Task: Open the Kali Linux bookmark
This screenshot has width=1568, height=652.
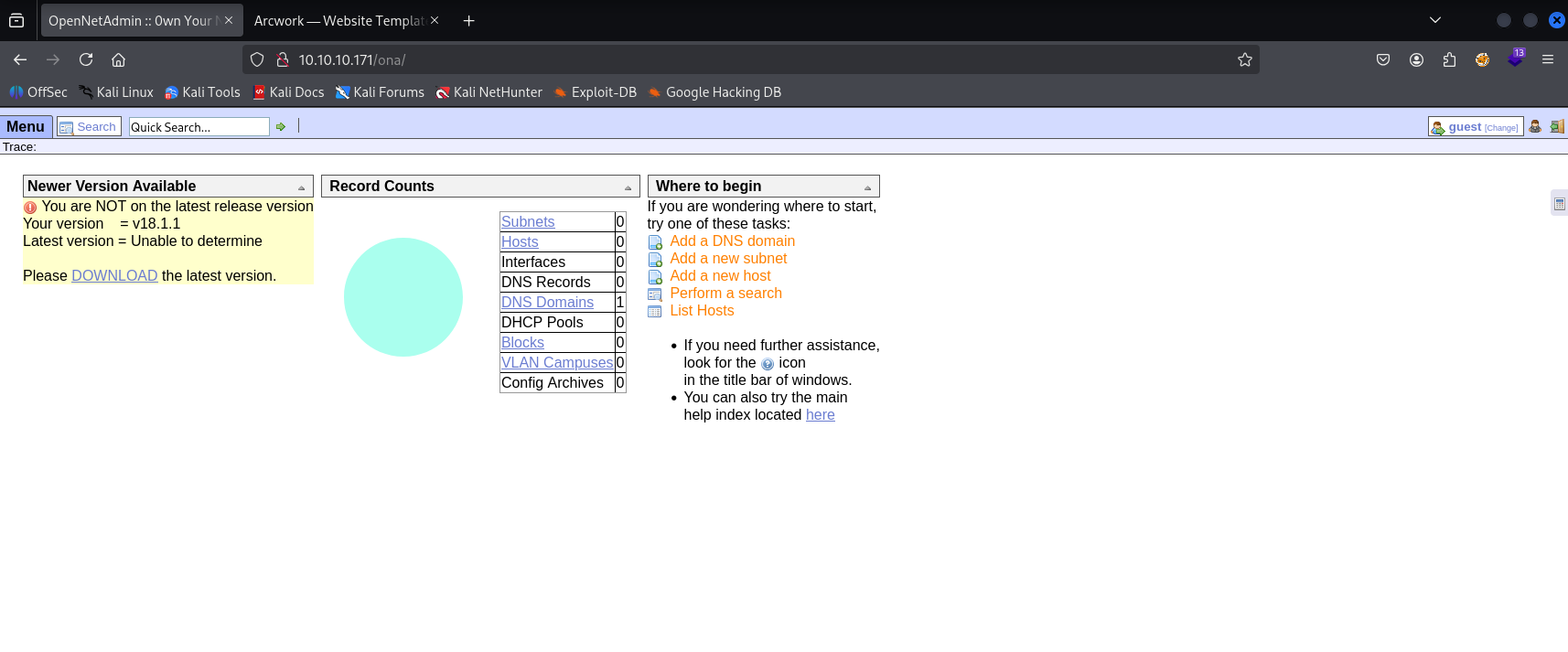Action: 116,92
